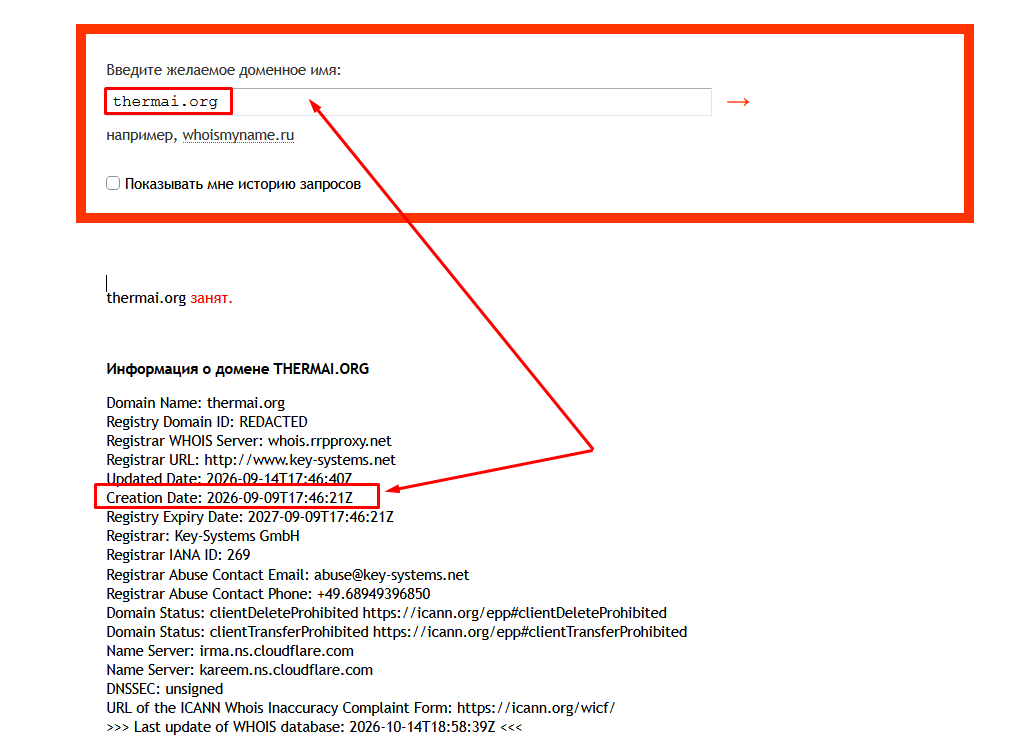Select the 'Registry Domain ID: REDACTED' line
The width and height of the screenshot is (1009, 752).
click(207, 422)
